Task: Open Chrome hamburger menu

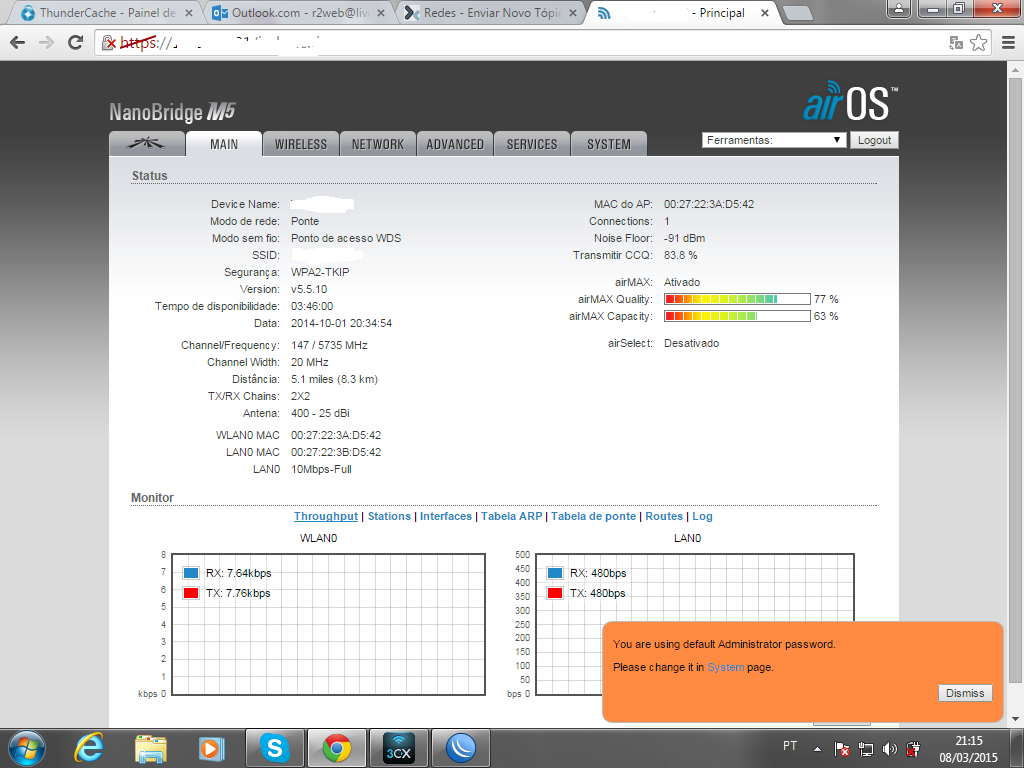Action: click(1008, 43)
